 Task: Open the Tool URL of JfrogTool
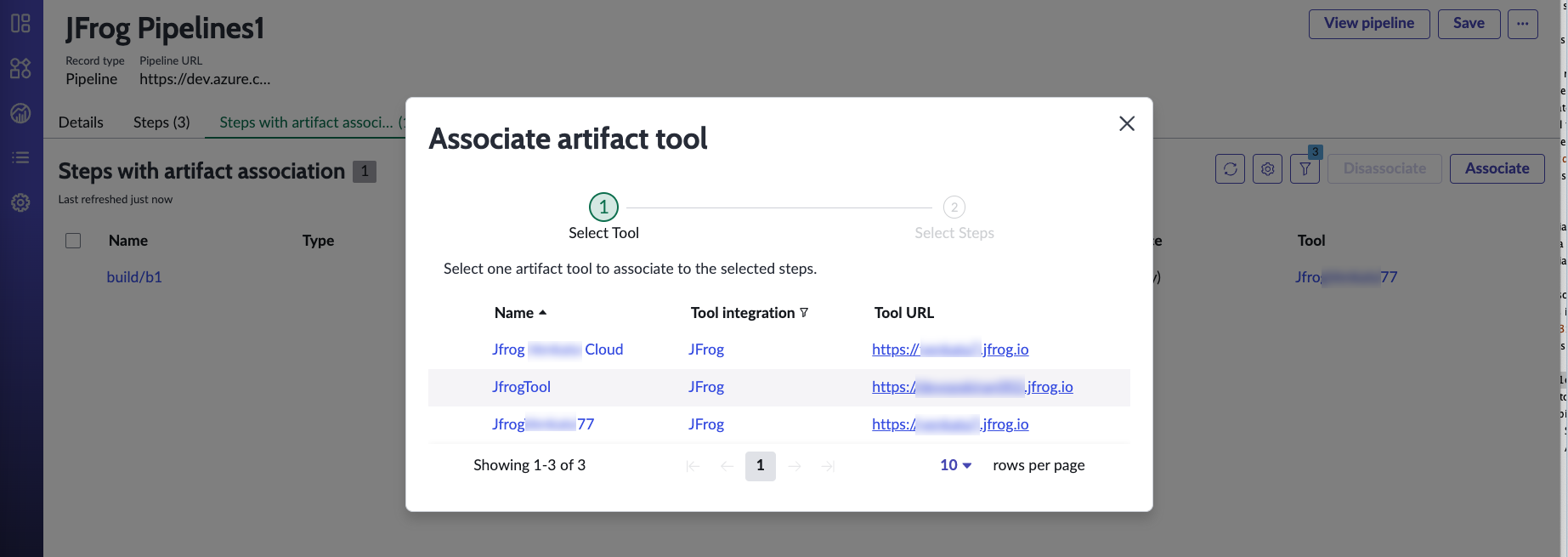pos(972,387)
